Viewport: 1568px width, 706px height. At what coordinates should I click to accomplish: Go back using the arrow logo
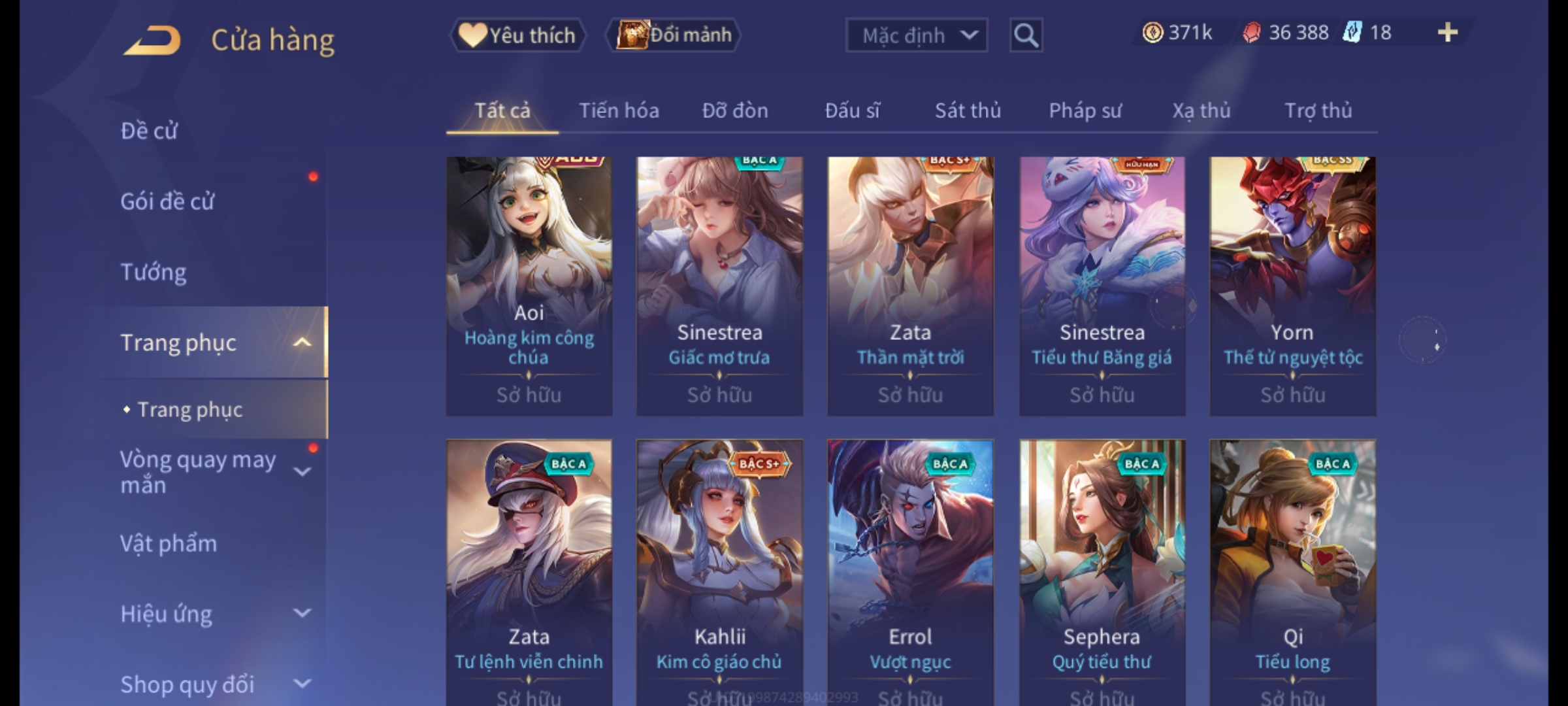click(x=152, y=41)
